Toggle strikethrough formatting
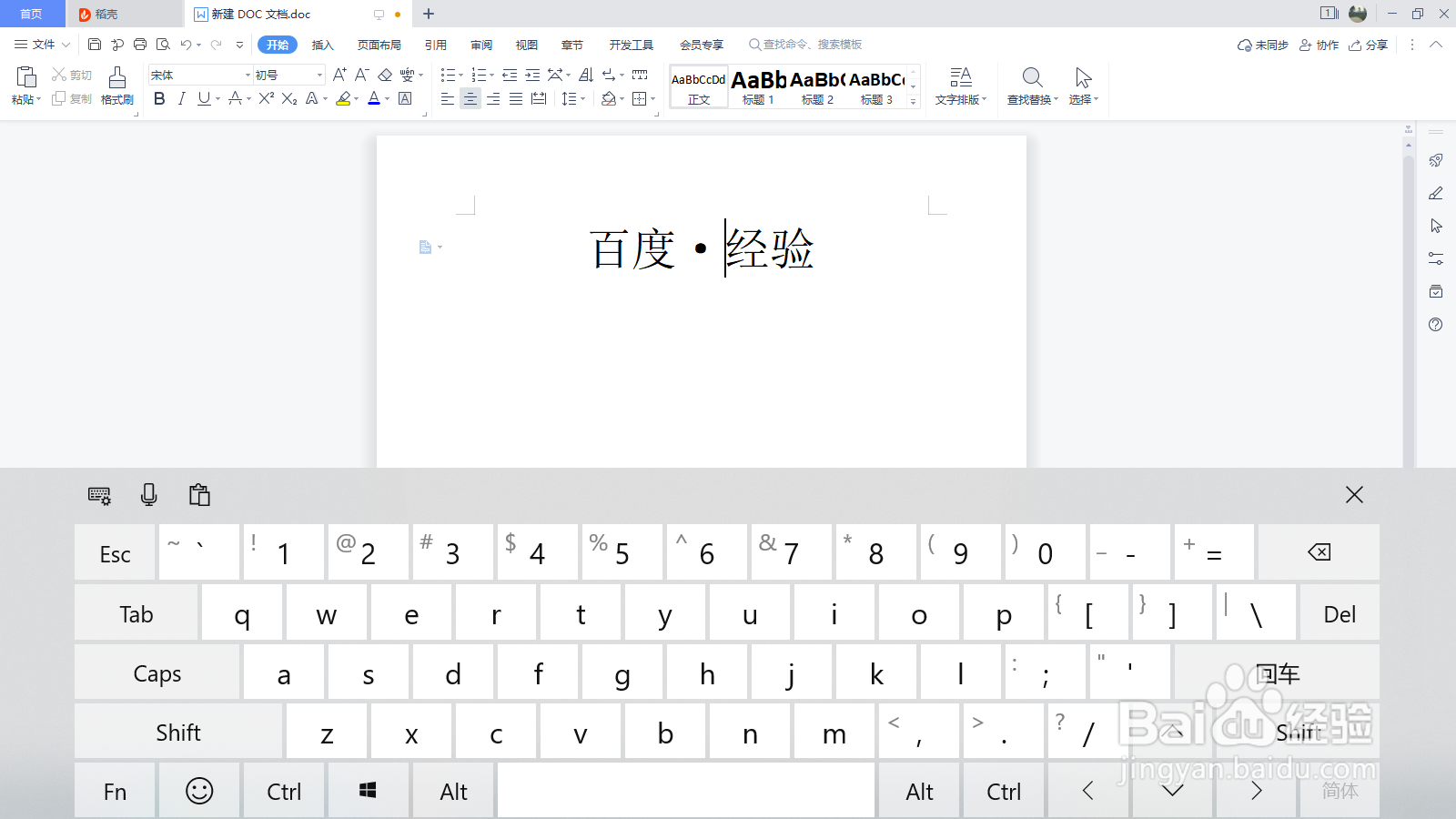The height and width of the screenshot is (819, 1456). click(x=236, y=98)
